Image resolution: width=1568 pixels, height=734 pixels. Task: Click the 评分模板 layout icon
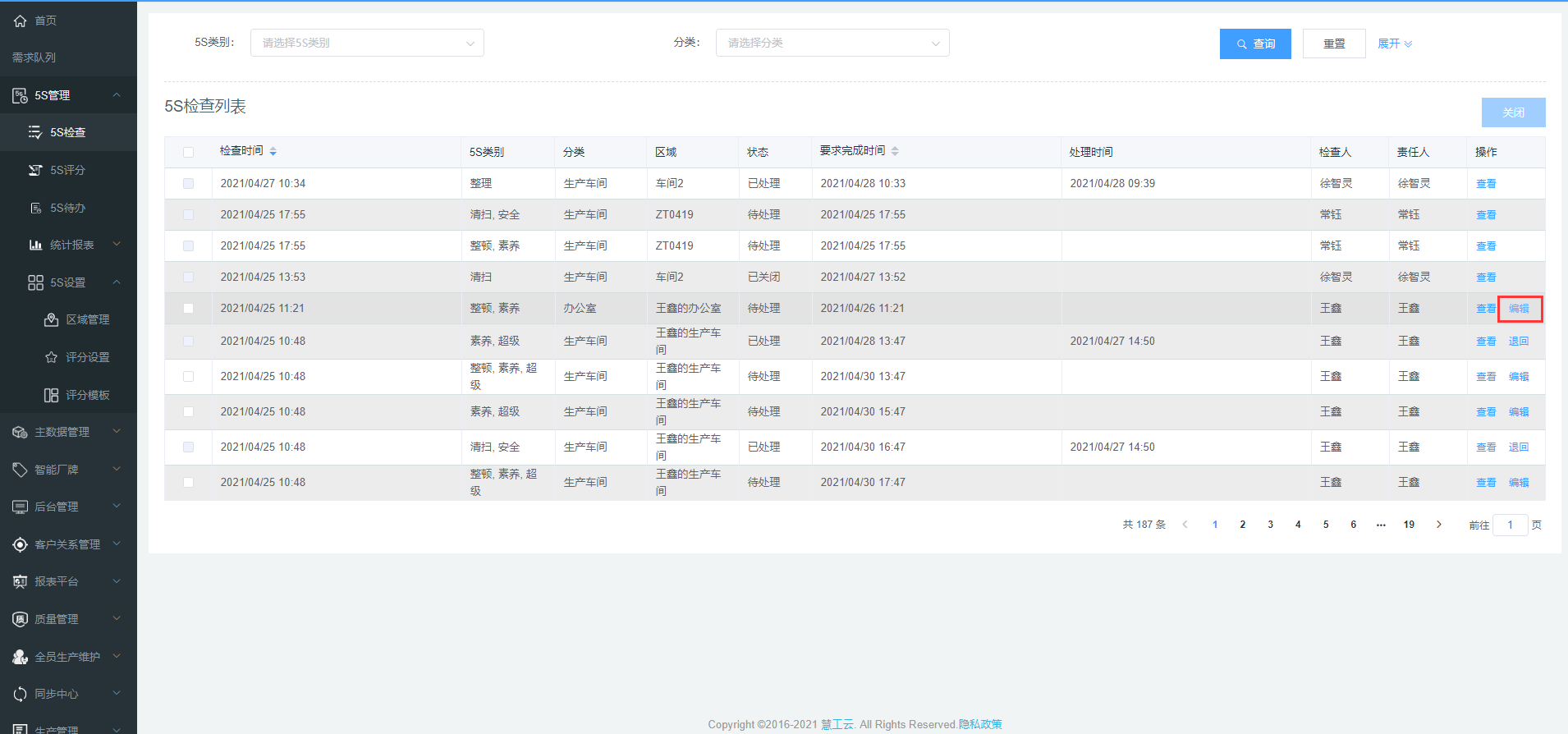(x=51, y=395)
